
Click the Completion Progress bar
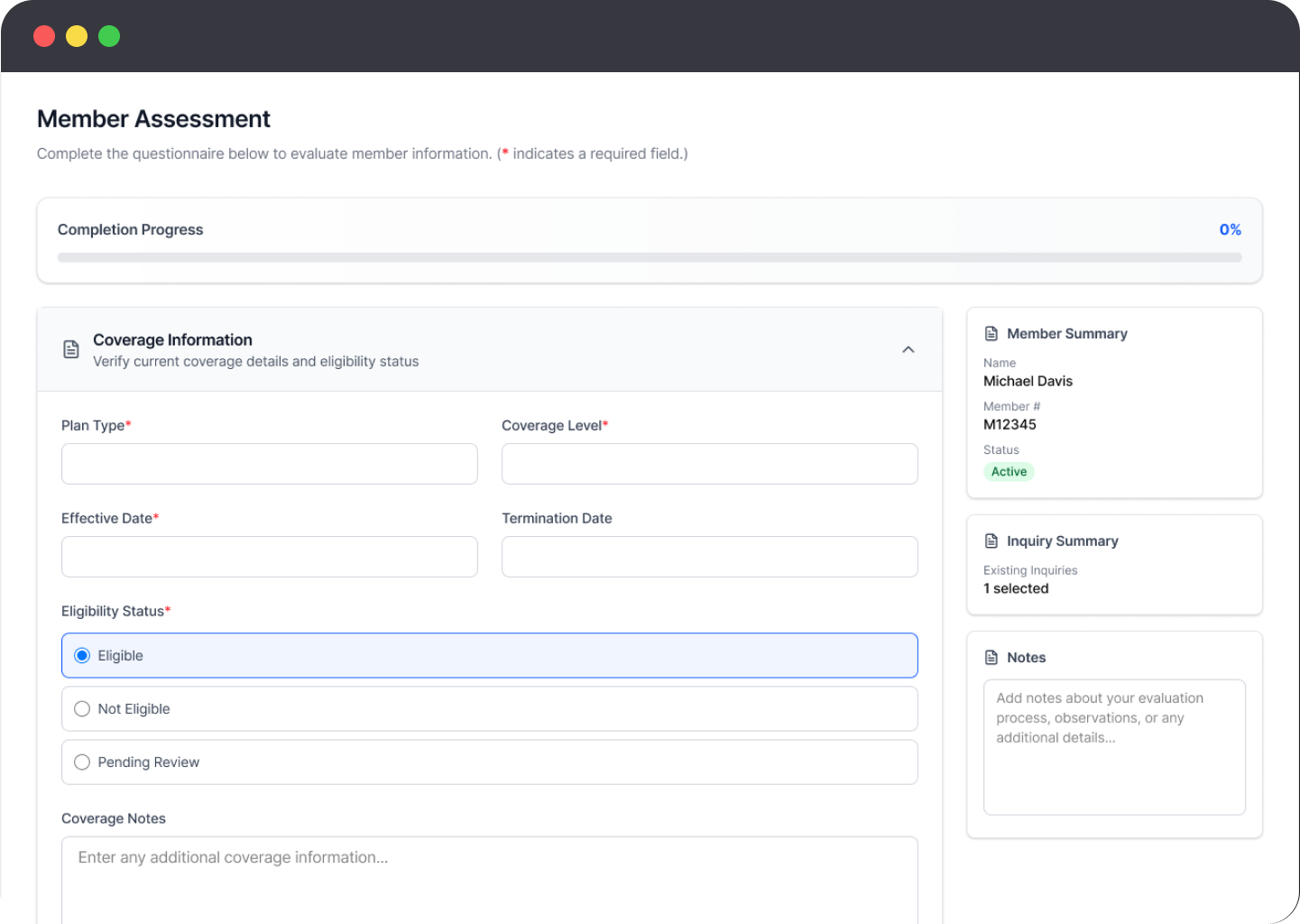650,257
